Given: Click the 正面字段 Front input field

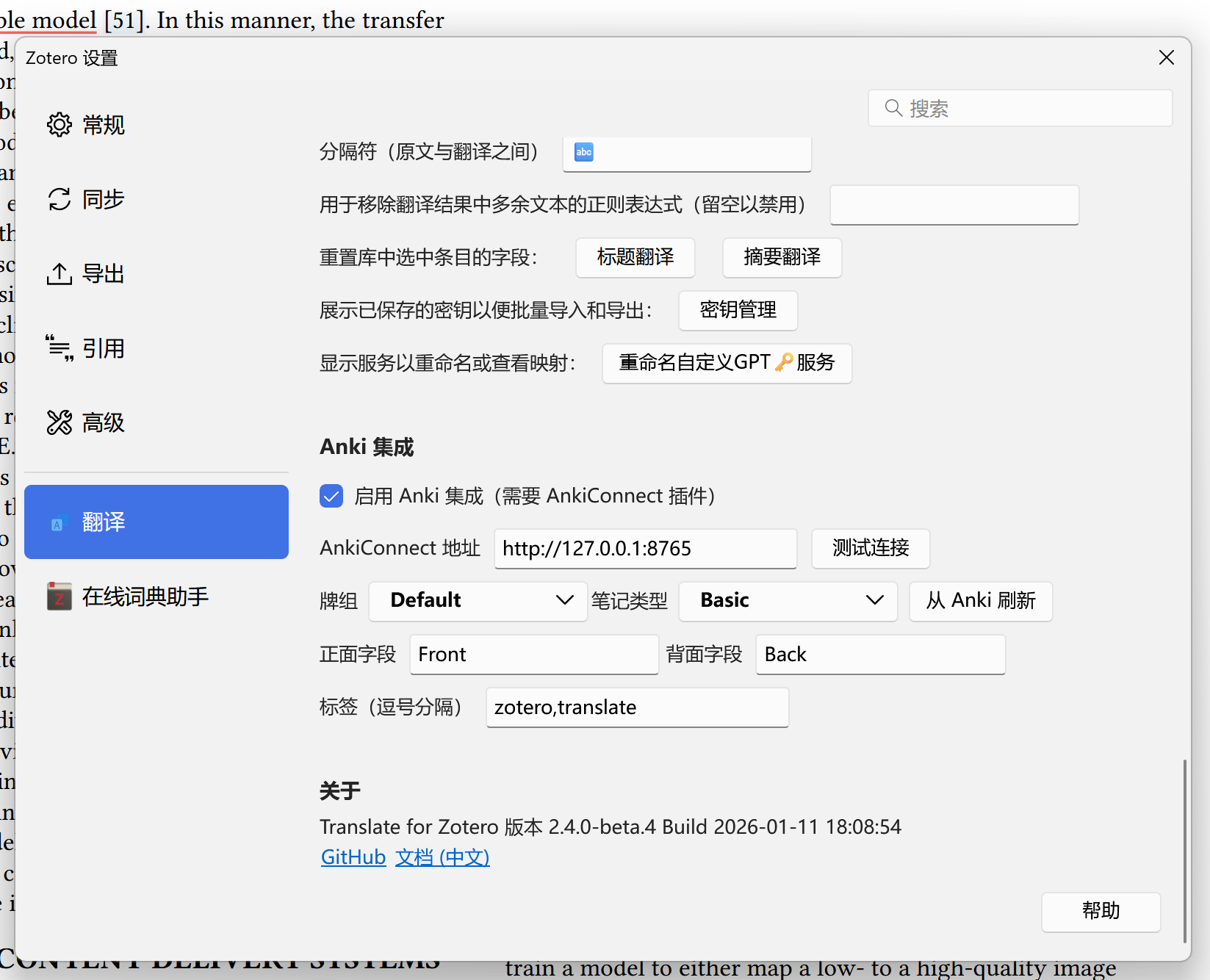Looking at the screenshot, I should (x=534, y=654).
